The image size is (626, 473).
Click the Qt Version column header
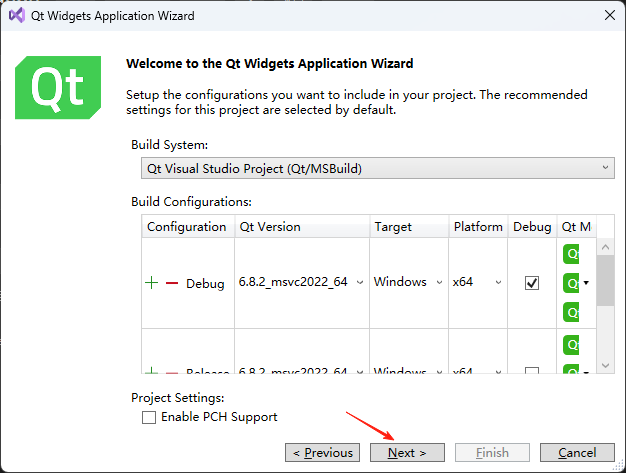point(302,226)
